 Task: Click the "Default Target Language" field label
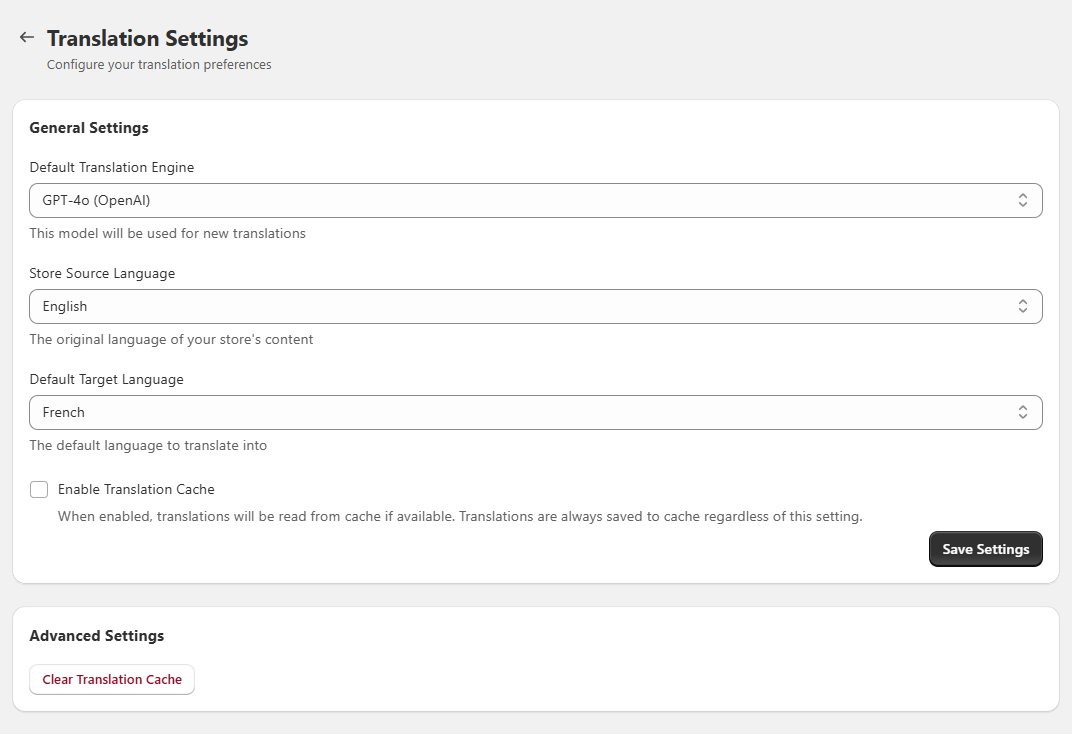coord(106,379)
